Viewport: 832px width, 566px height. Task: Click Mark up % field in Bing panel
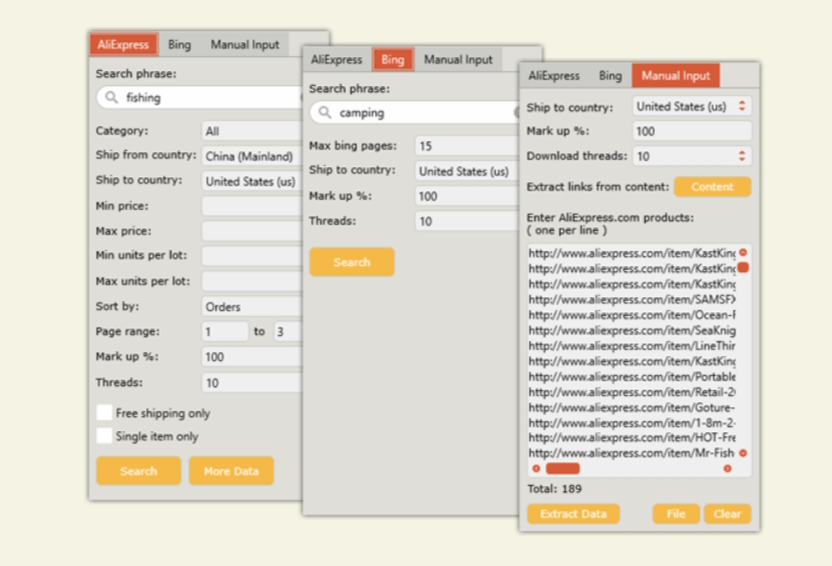coord(467,196)
